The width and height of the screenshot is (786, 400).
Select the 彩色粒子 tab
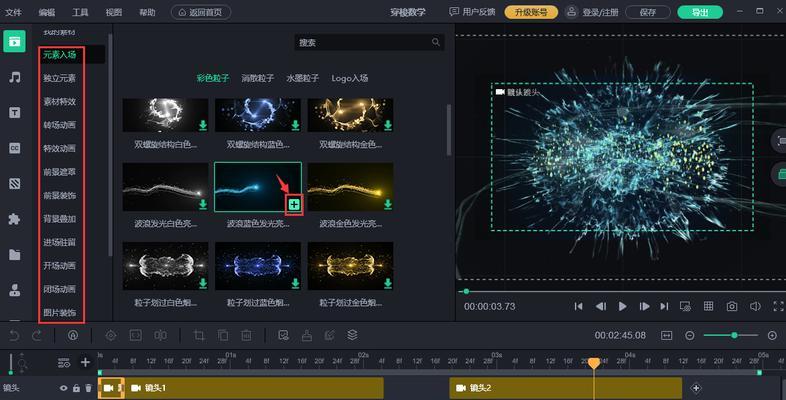pyautogui.click(x=213, y=78)
